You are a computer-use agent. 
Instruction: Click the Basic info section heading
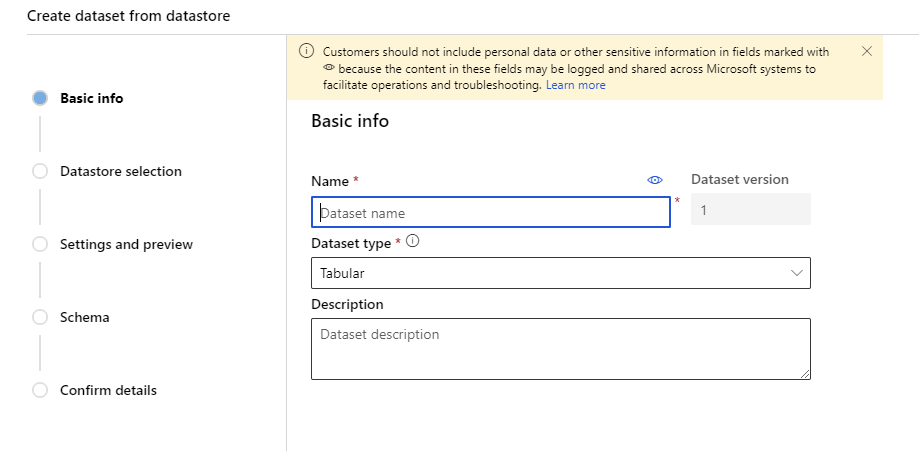pos(350,121)
